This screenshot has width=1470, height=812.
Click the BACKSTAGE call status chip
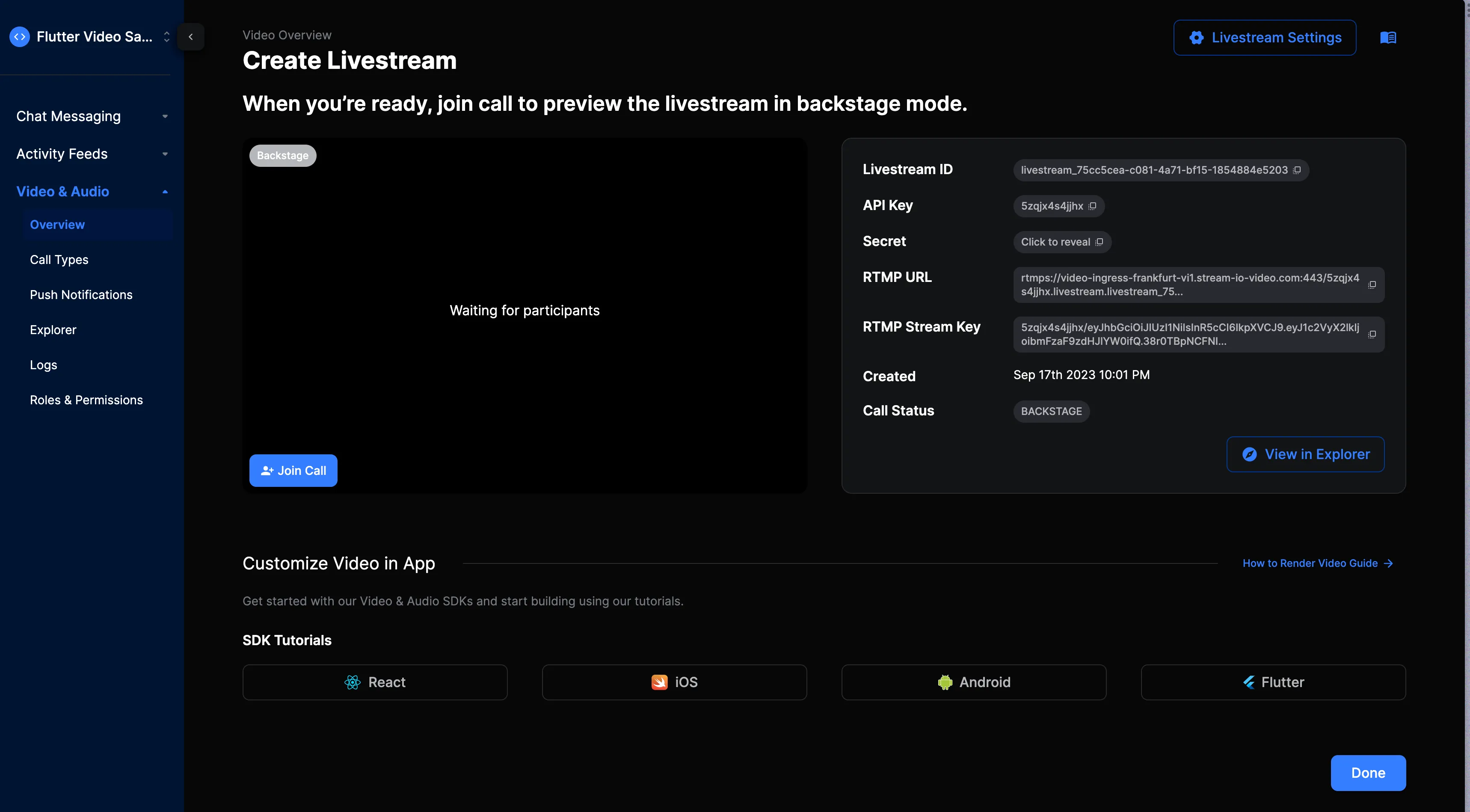click(x=1051, y=412)
